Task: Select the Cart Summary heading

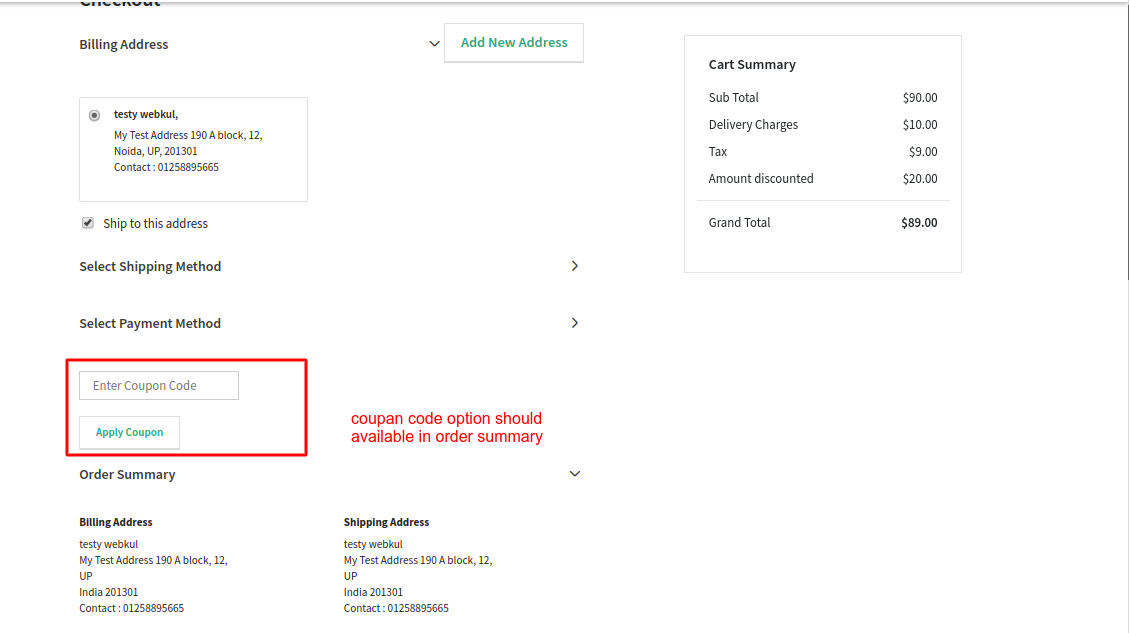Action: click(x=752, y=64)
